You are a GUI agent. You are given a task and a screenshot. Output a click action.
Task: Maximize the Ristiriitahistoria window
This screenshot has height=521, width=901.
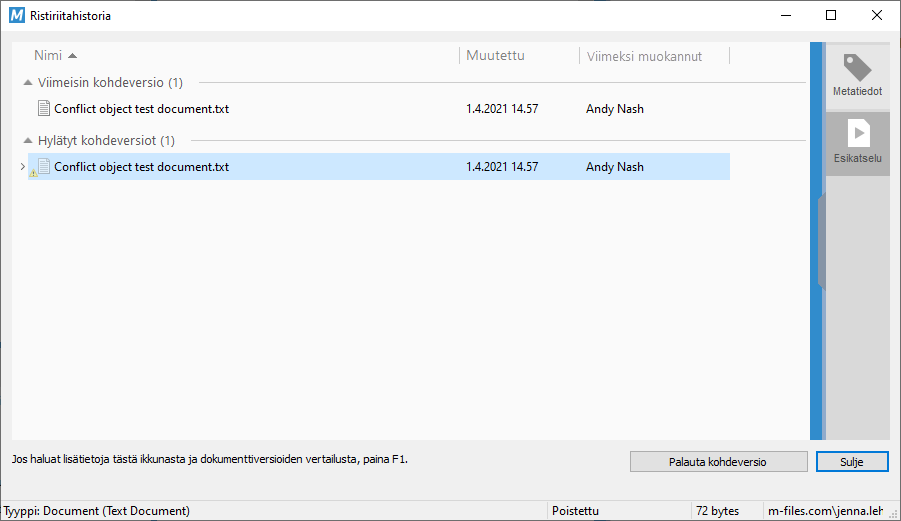831,15
